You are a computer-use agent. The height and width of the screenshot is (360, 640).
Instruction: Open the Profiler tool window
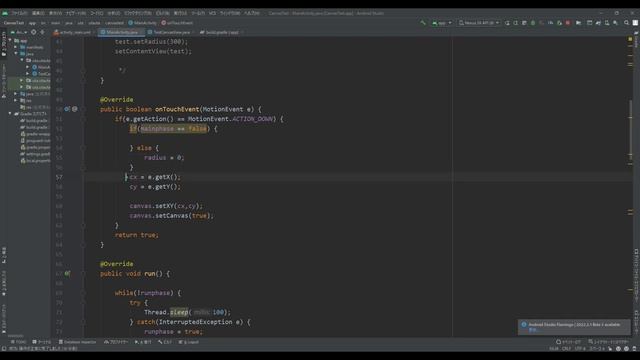[x=116, y=342]
